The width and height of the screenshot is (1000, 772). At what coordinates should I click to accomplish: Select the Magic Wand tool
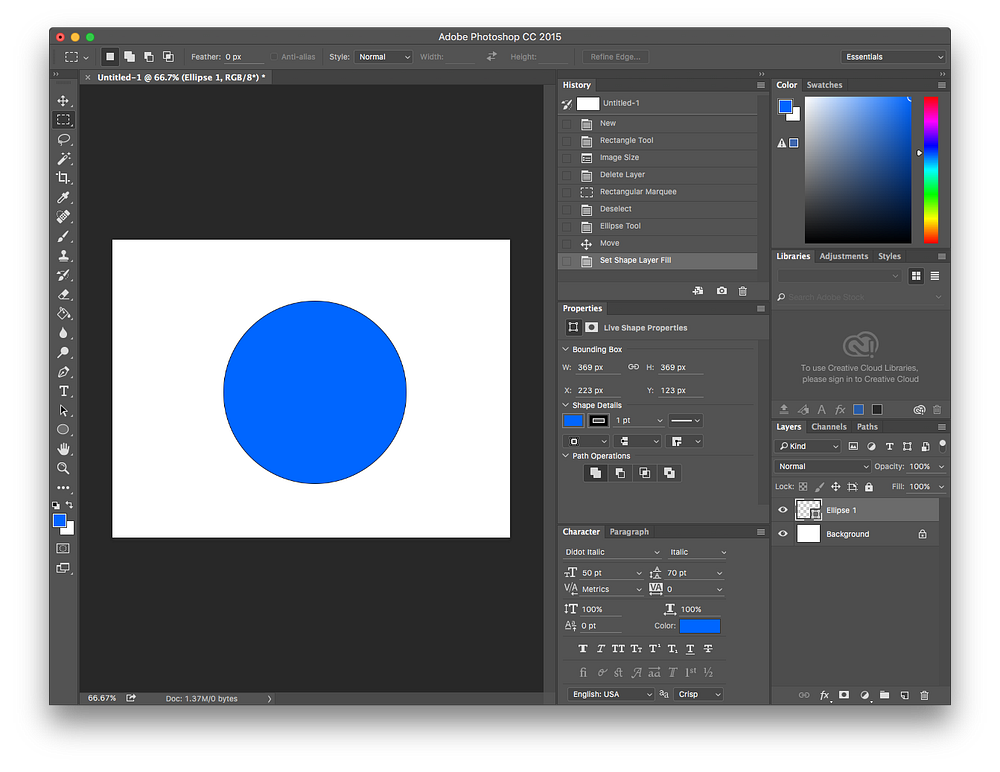[63, 158]
